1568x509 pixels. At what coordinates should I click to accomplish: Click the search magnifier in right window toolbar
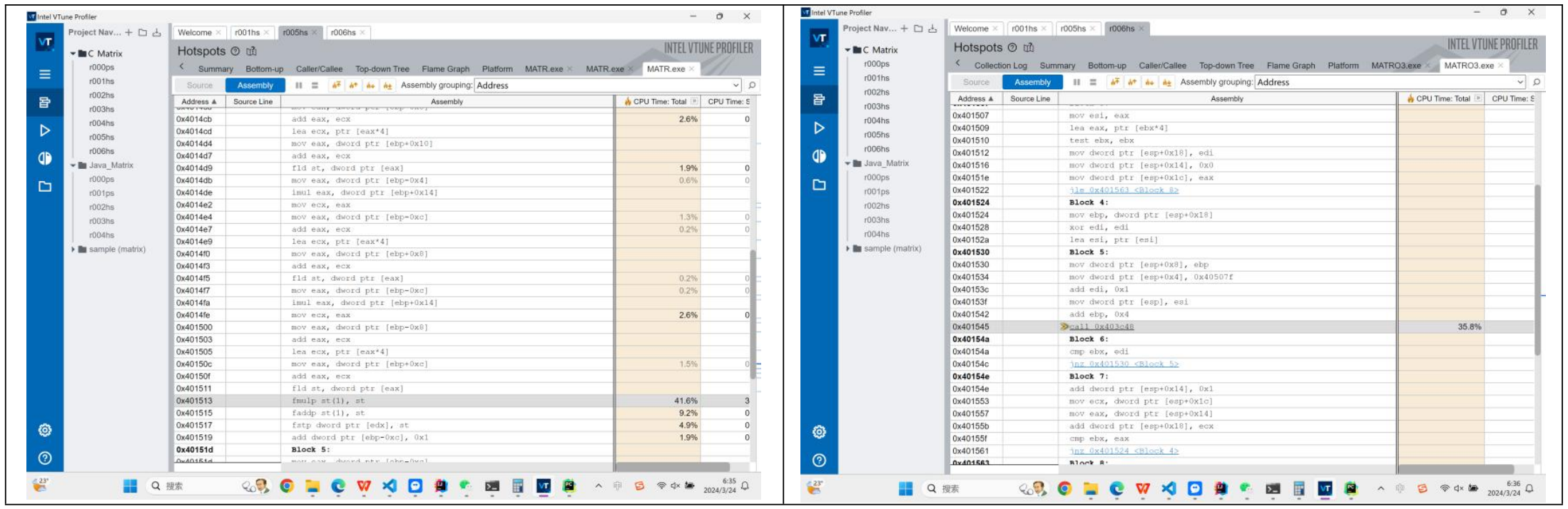point(1537,82)
